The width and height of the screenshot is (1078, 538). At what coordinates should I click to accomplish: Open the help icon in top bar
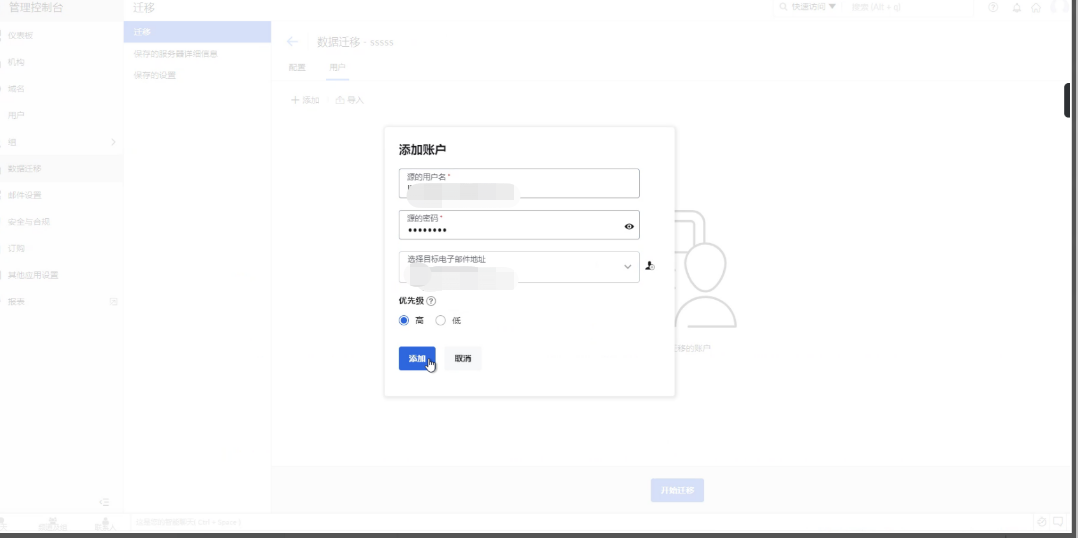(x=993, y=8)
